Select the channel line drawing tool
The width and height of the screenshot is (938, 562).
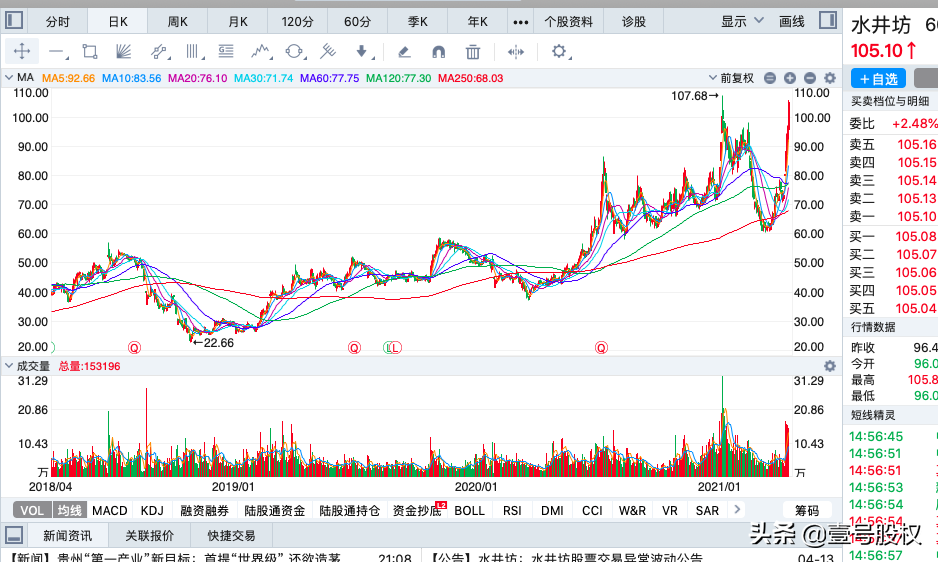click(x=159, y=52)
